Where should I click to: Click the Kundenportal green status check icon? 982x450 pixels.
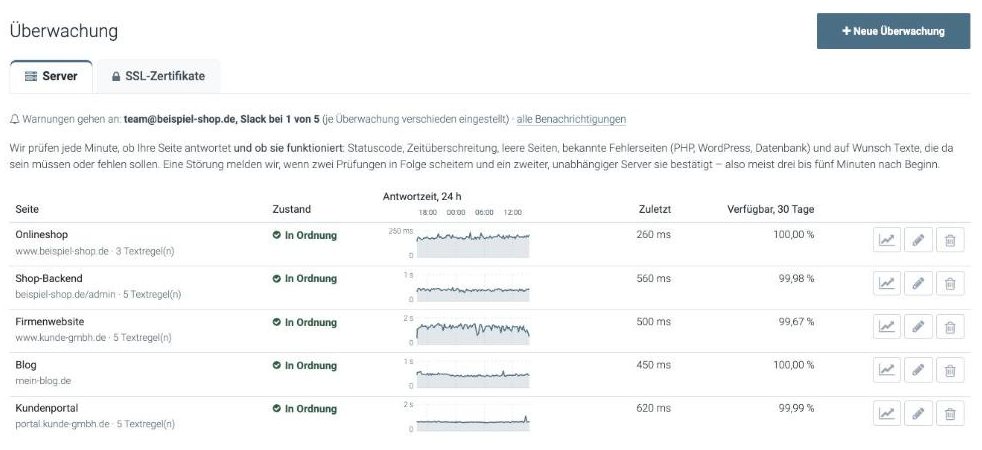pos(277,409)
